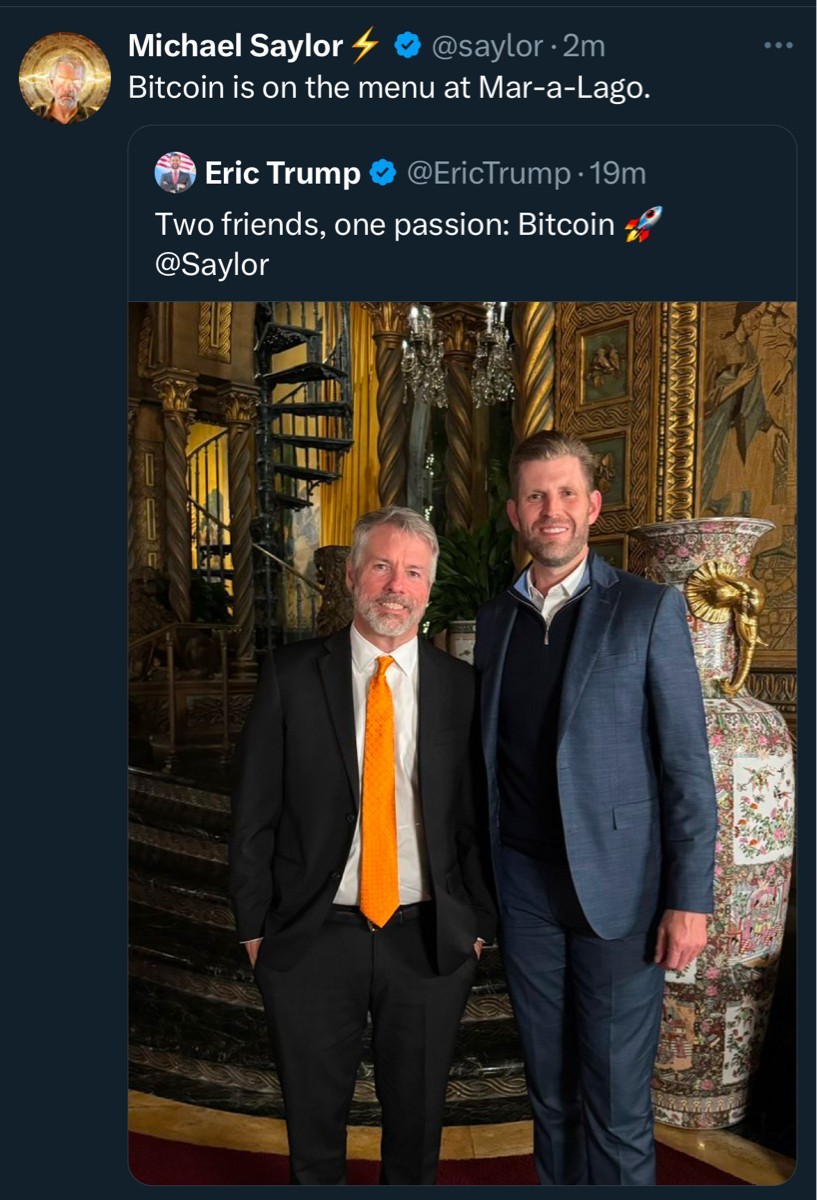The width and height of the screenshot is (817, 1200).
Task: Open the three-dot more options menu
Action: coord(777,45)
